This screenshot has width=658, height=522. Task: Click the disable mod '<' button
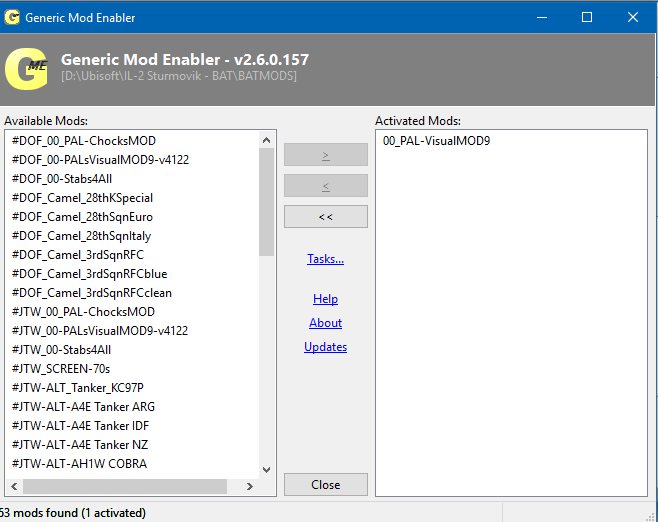coord(326,186)
